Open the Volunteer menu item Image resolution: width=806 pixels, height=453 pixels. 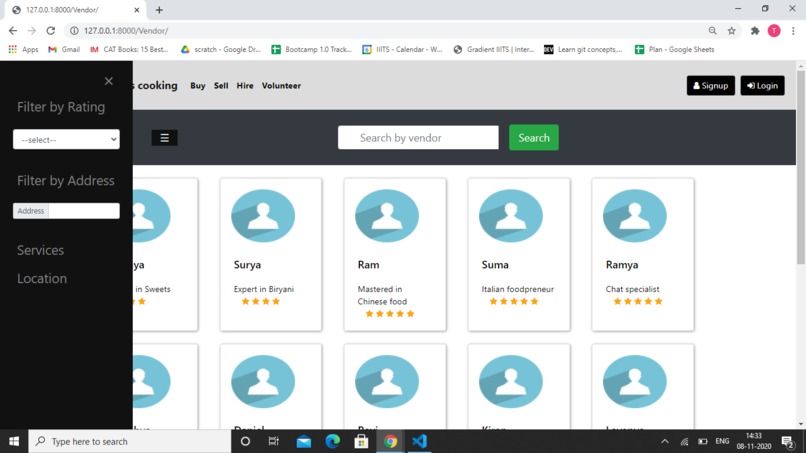281,86
